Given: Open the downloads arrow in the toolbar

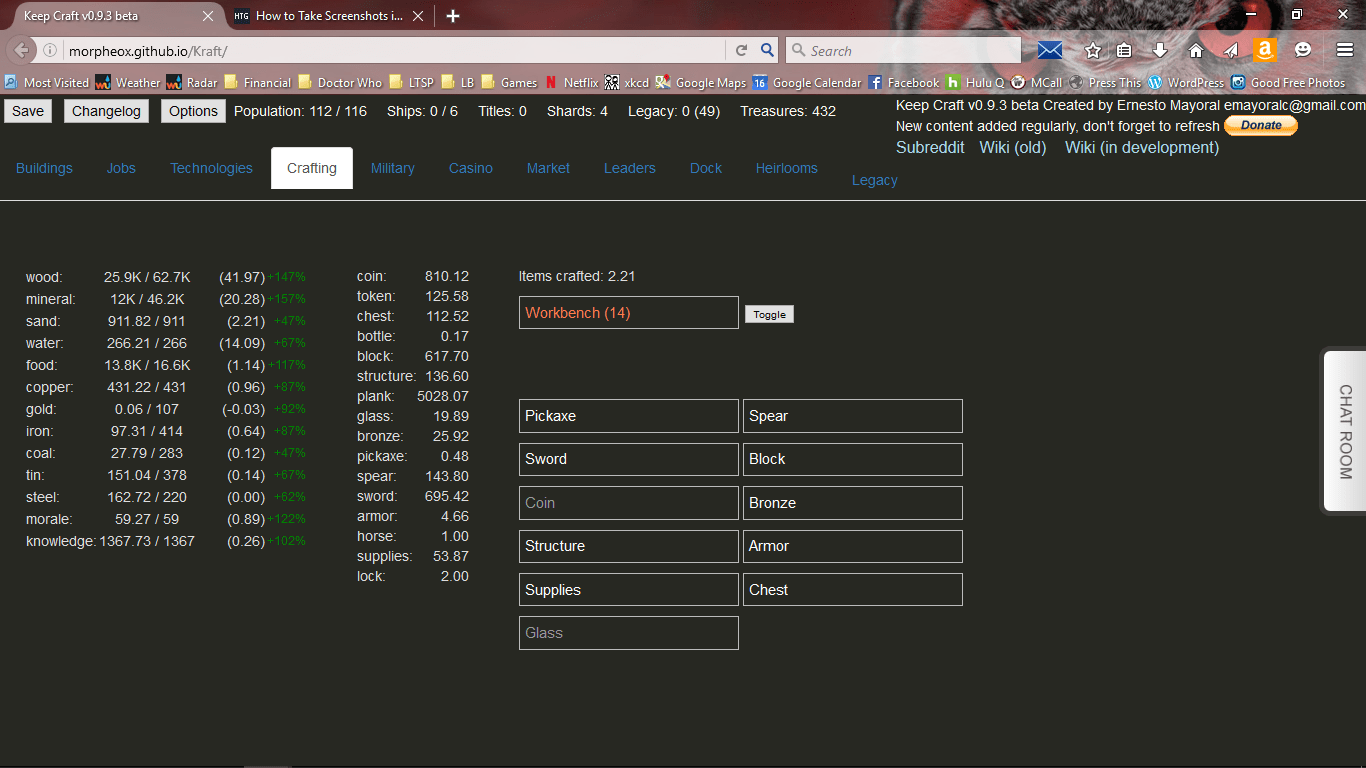Looking at the screenshot, I should coord(1160,50).
